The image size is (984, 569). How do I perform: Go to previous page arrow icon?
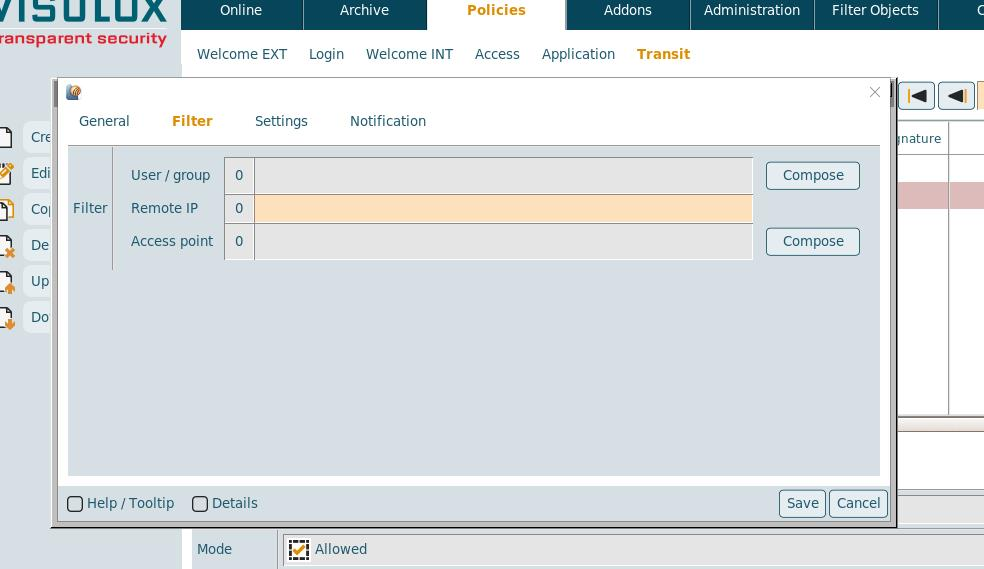tap(956, 96)
